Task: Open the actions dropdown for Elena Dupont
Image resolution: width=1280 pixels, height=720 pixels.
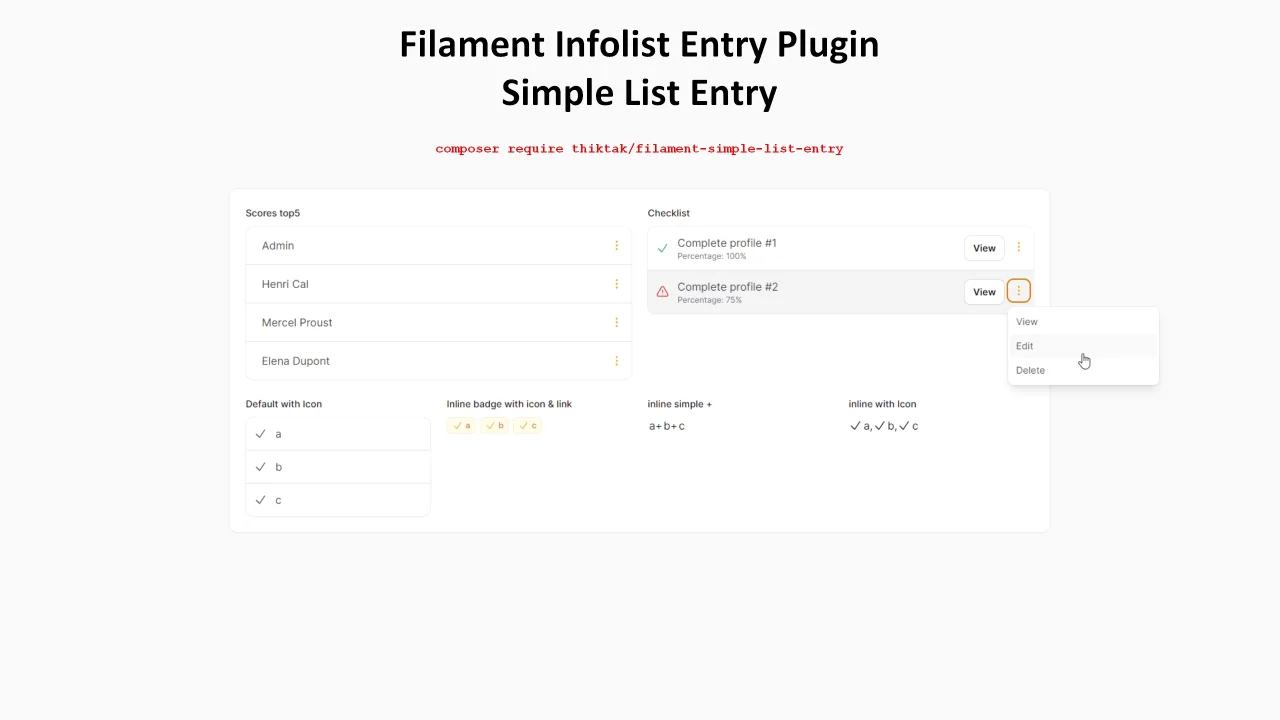Action: coord(616,361)
